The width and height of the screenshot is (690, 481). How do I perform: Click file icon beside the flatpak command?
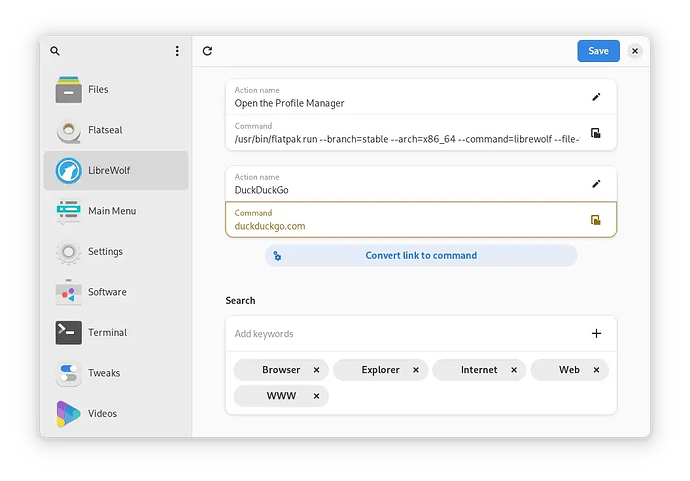point(596,133)
